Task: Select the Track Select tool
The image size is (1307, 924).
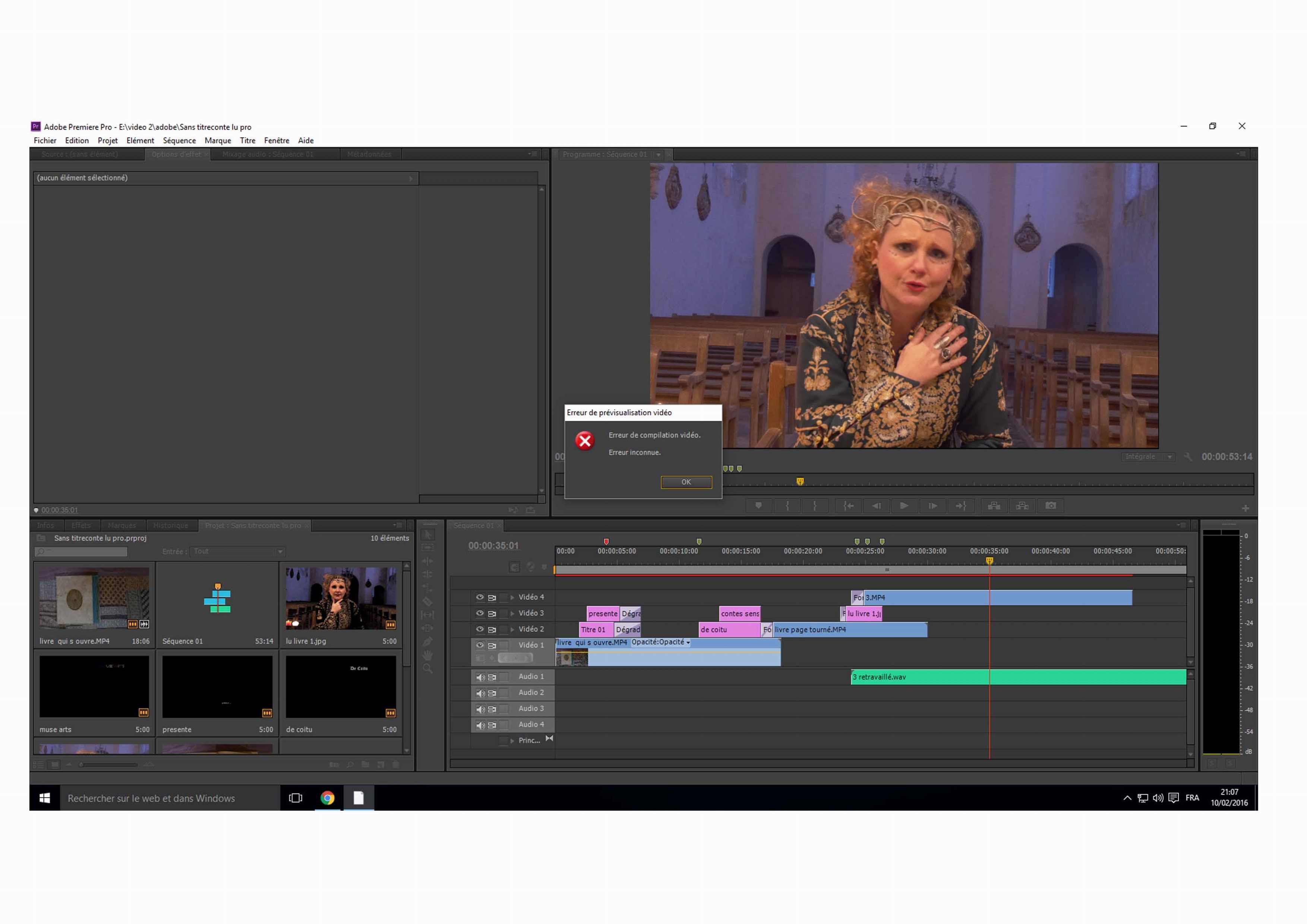Action: pyautogui.click(x=428, y=547)
